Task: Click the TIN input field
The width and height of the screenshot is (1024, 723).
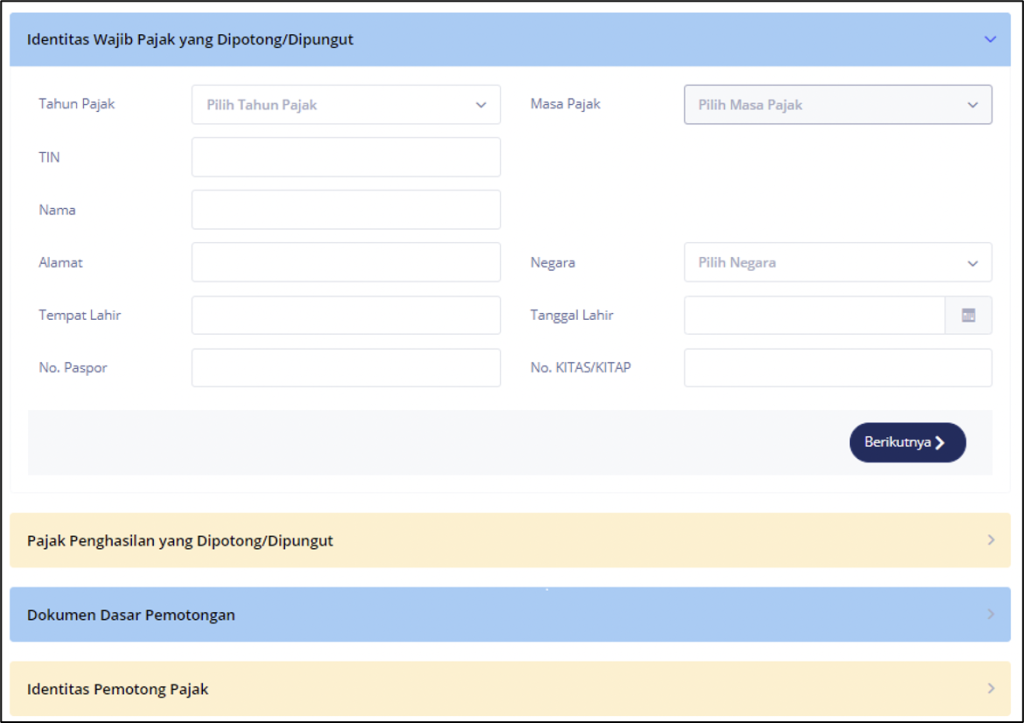Action: (x=345, y=157)
